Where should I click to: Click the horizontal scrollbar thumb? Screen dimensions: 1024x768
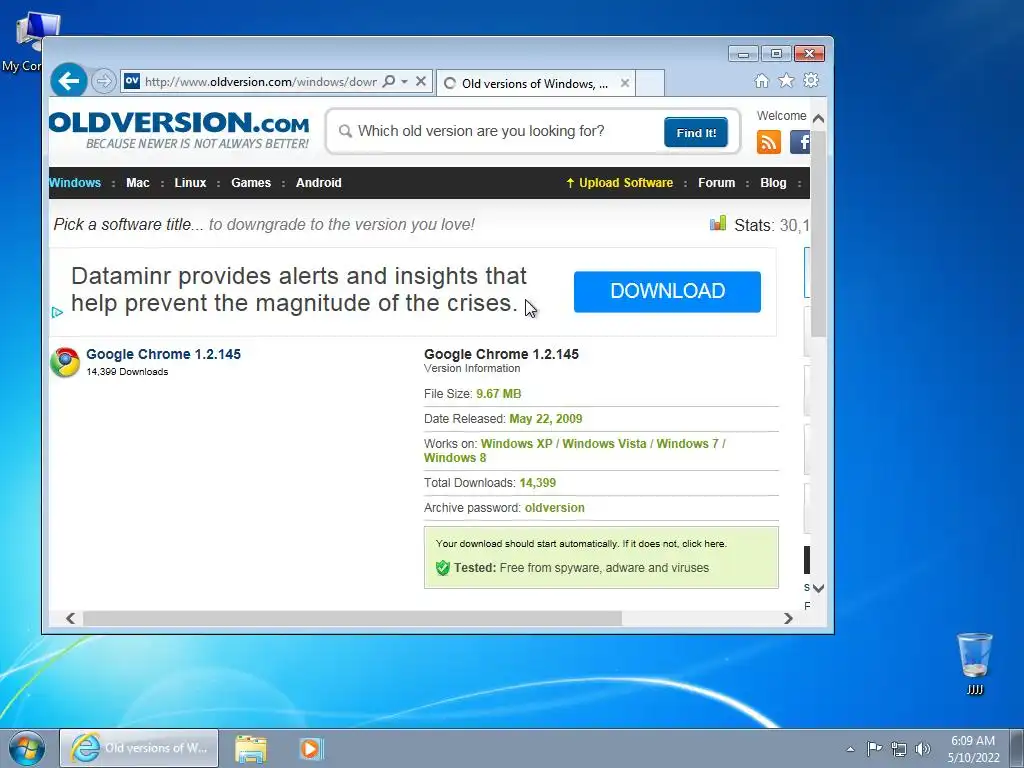pos(353,618)
